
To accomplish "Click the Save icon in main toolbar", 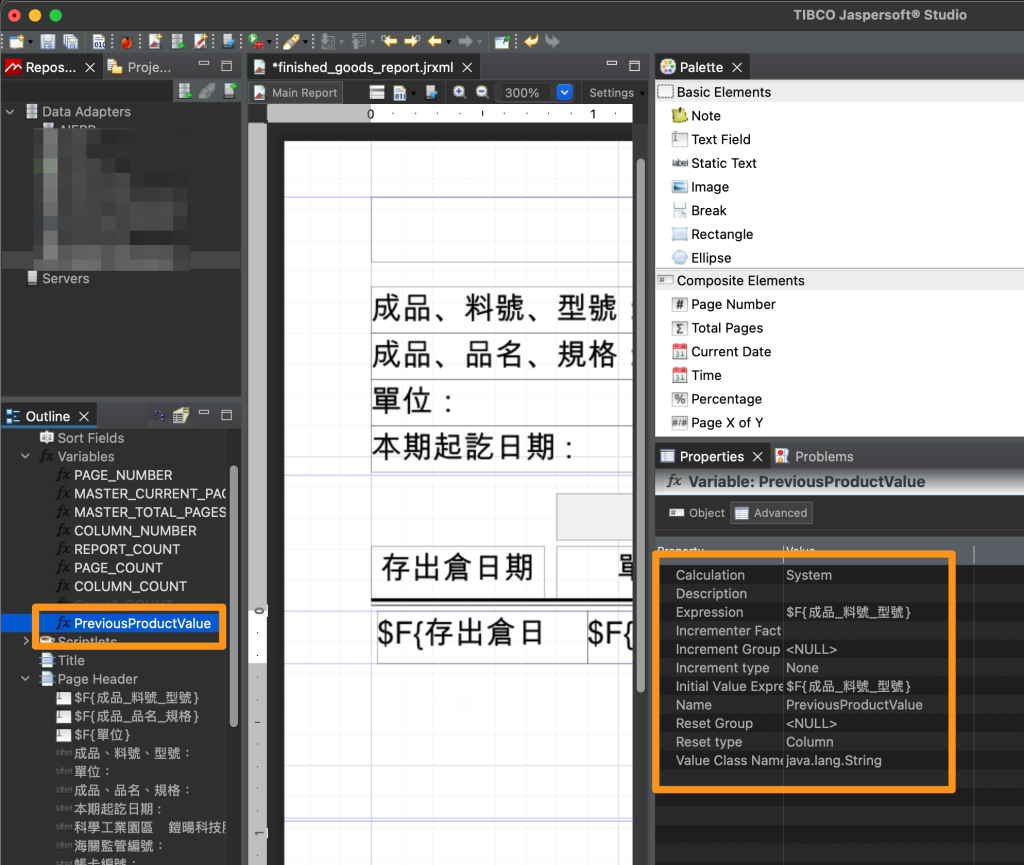I will pos(48,42).
